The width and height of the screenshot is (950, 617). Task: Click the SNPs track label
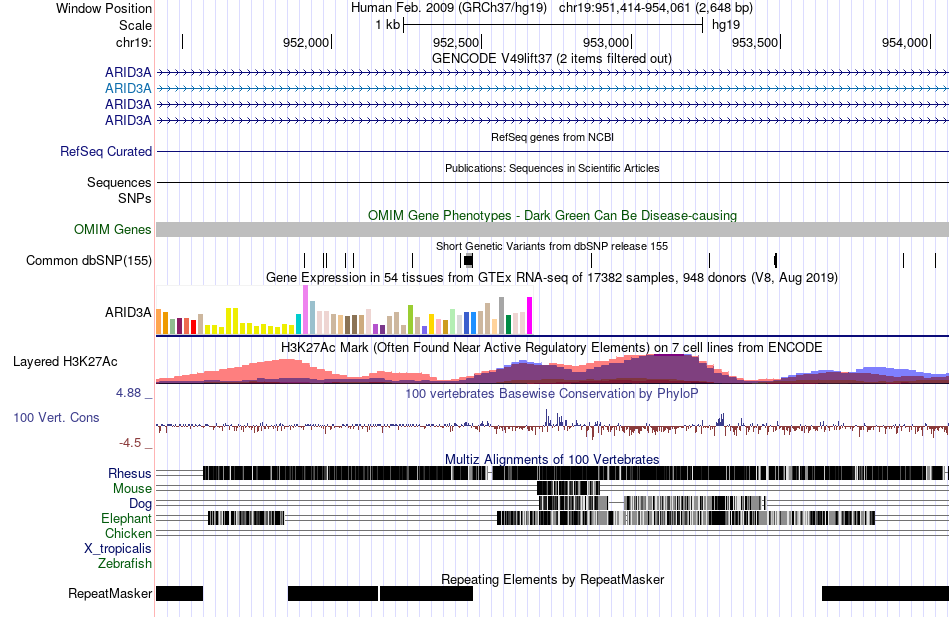pyautogui.click(x=135, y=198)
